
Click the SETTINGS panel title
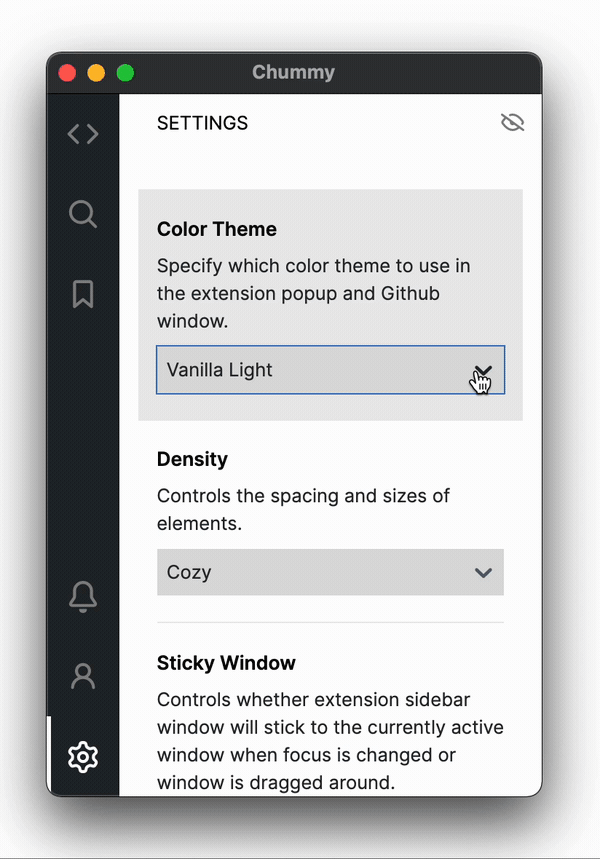tap(202, 123)
